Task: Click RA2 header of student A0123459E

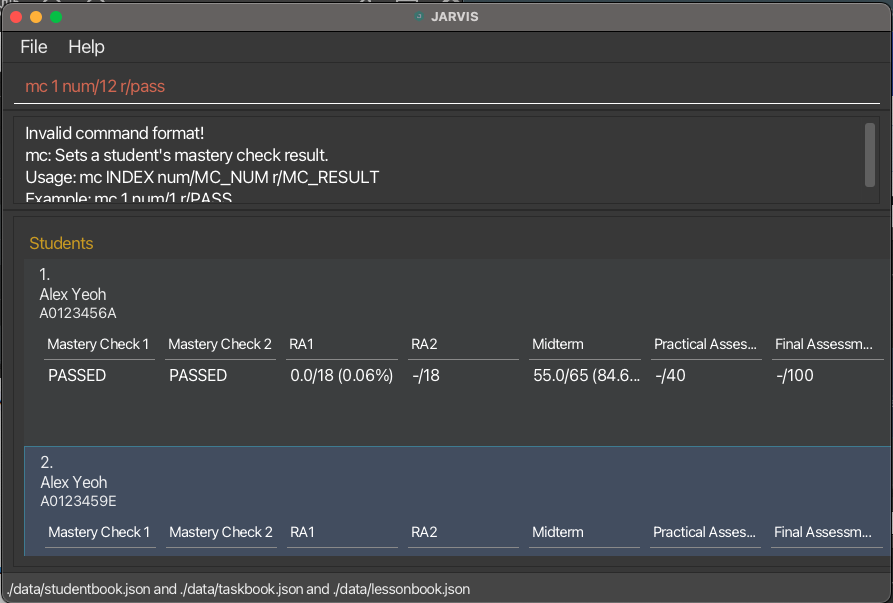Action: pos(424,532)
